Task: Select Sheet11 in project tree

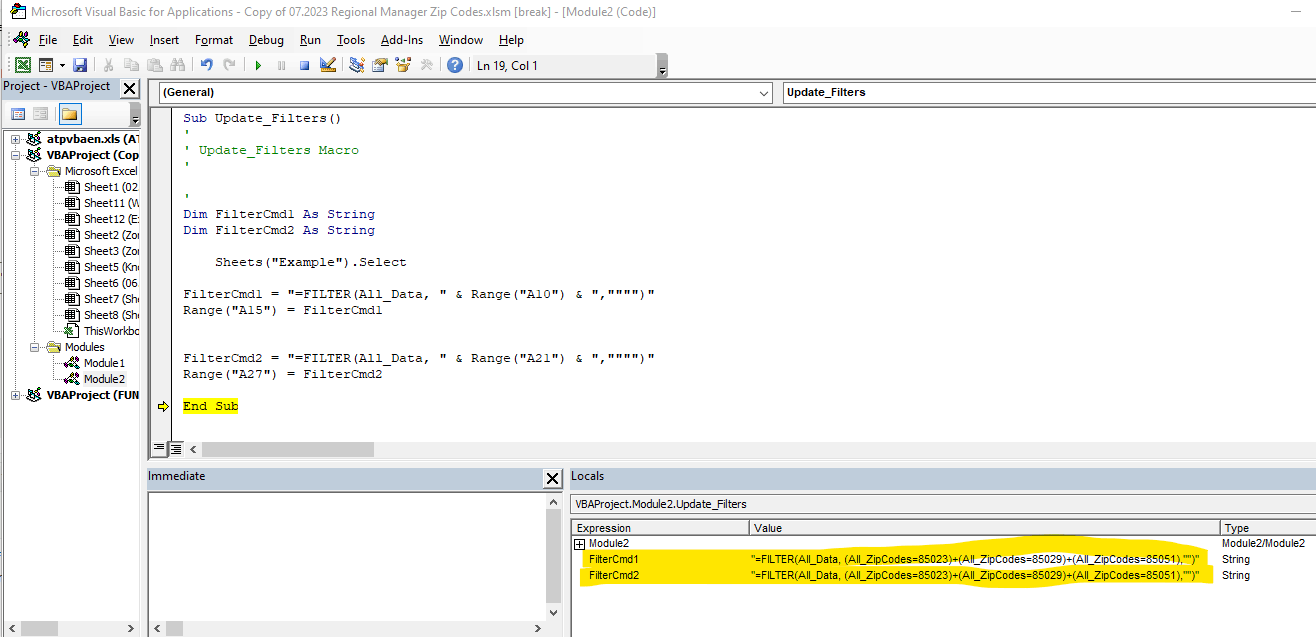Action: 101,203
